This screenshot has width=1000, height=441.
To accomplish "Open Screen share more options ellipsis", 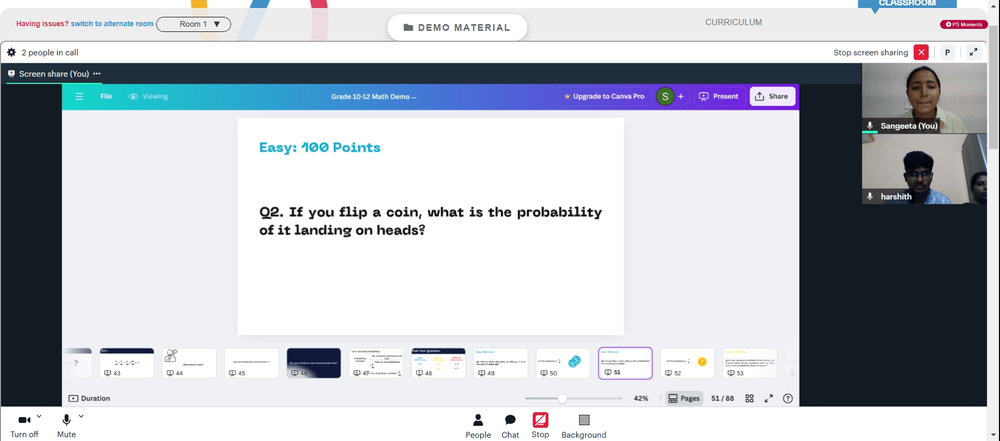I will tap(97, 73).
